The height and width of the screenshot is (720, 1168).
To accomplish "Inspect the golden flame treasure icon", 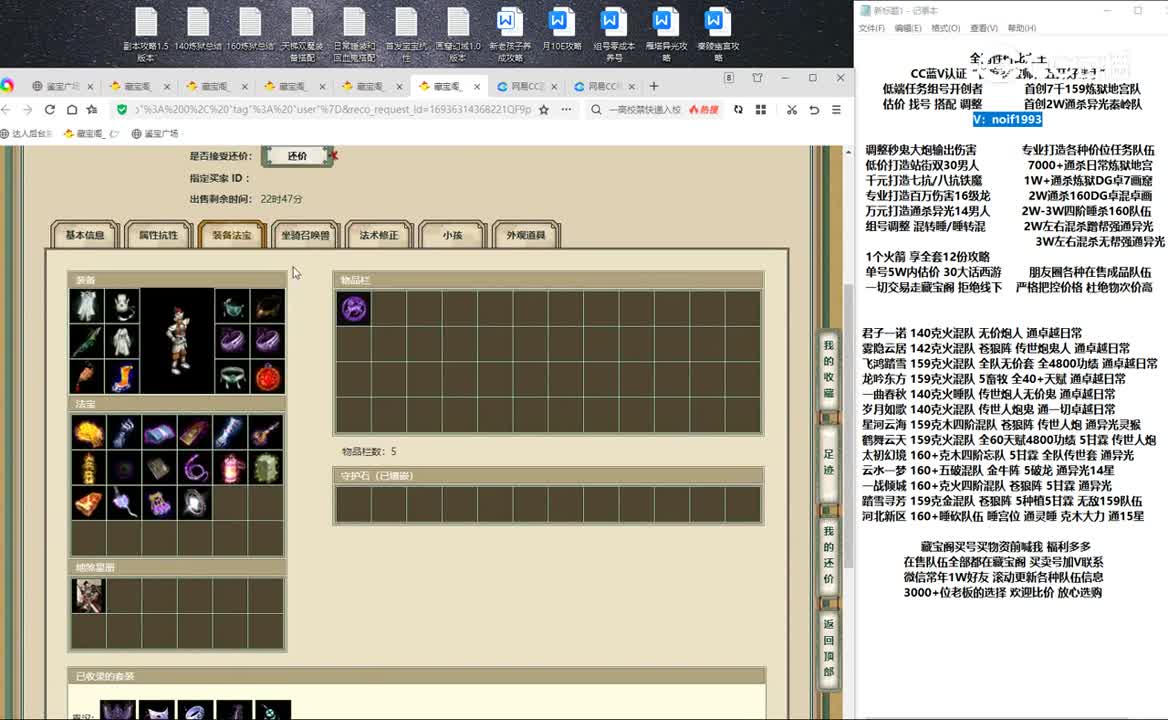I will 88,433.
